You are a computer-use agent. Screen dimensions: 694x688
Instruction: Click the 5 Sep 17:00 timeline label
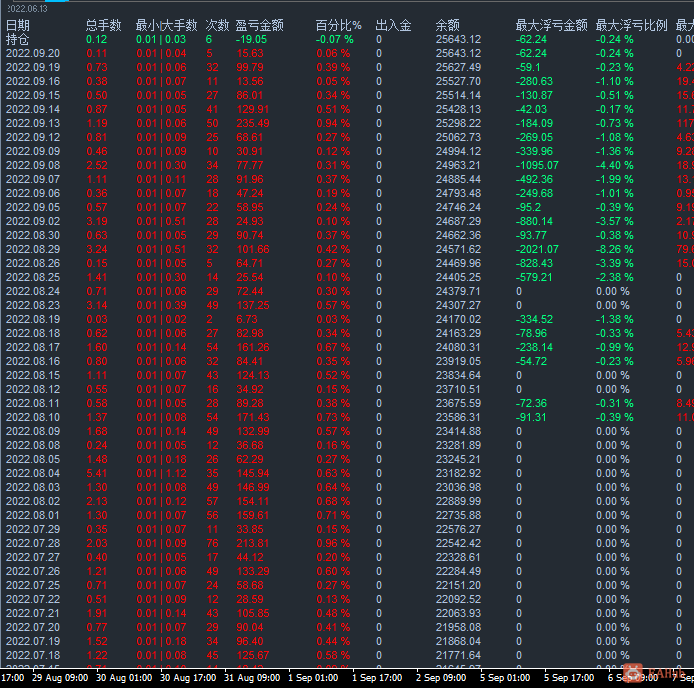[x=569, y=678]
